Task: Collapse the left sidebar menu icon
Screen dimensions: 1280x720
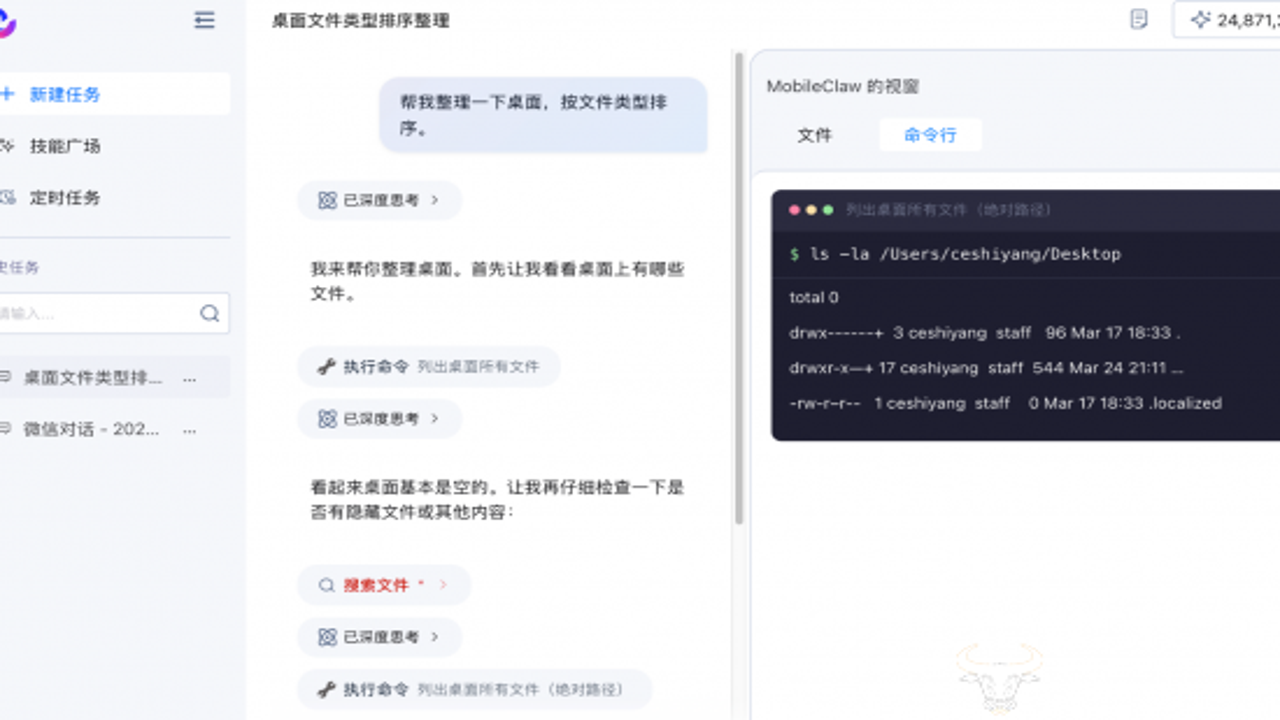Action: (204, 20)
